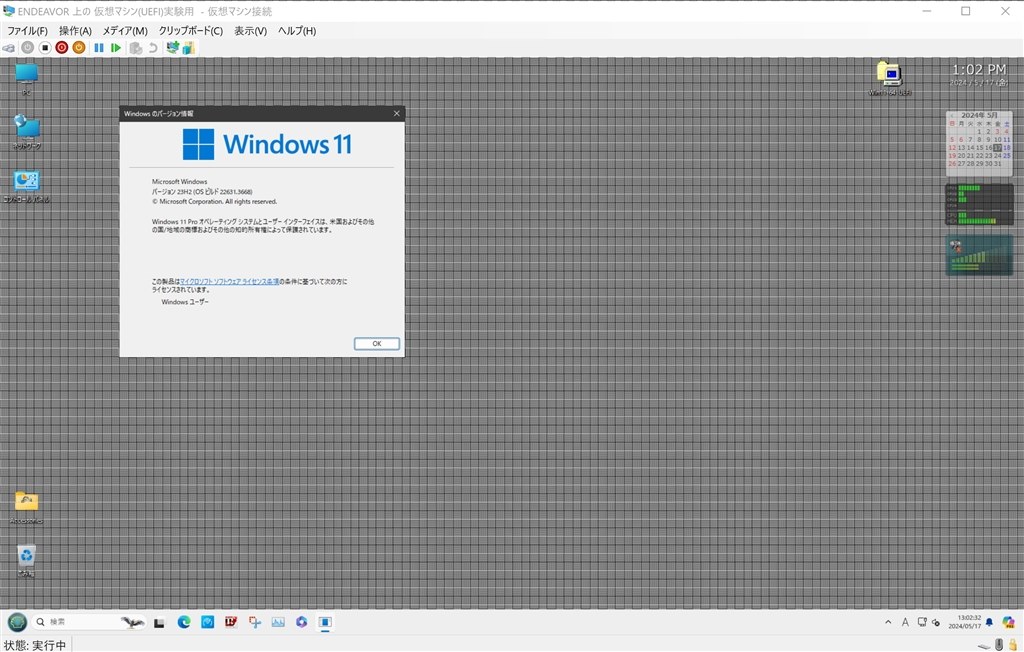Click the guest Start button on the taskbar
1024x652 pixels.
coord(17,622)
